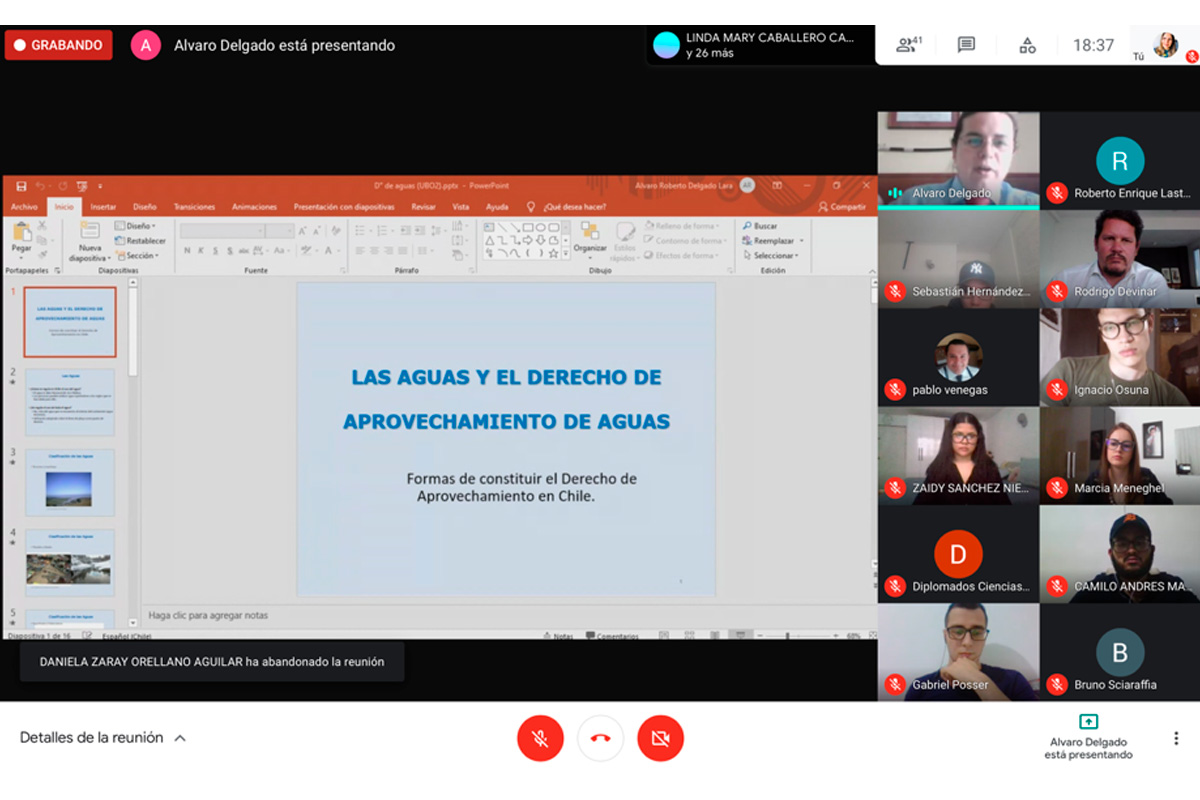Toggle Comentarios pane in PowerPoint status bar

(x=612, y=636)
